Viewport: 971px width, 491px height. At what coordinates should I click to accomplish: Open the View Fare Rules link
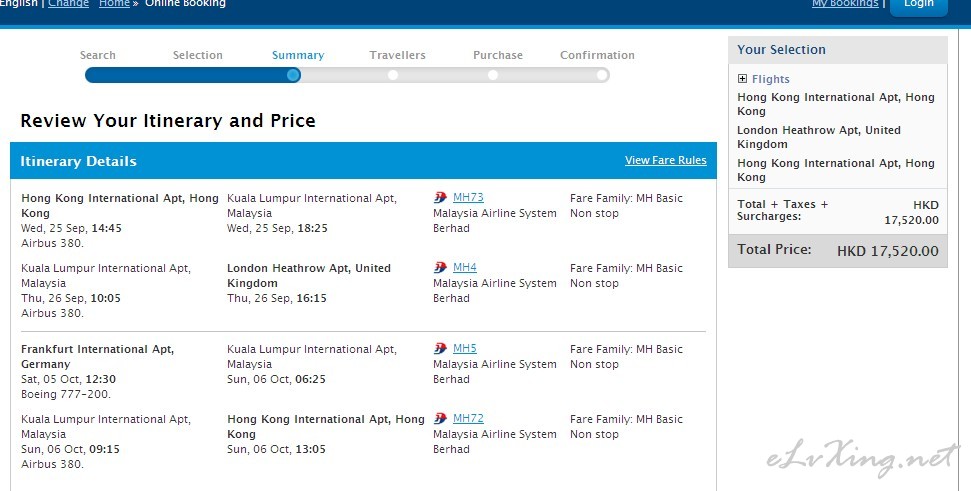tap(666, 160)
